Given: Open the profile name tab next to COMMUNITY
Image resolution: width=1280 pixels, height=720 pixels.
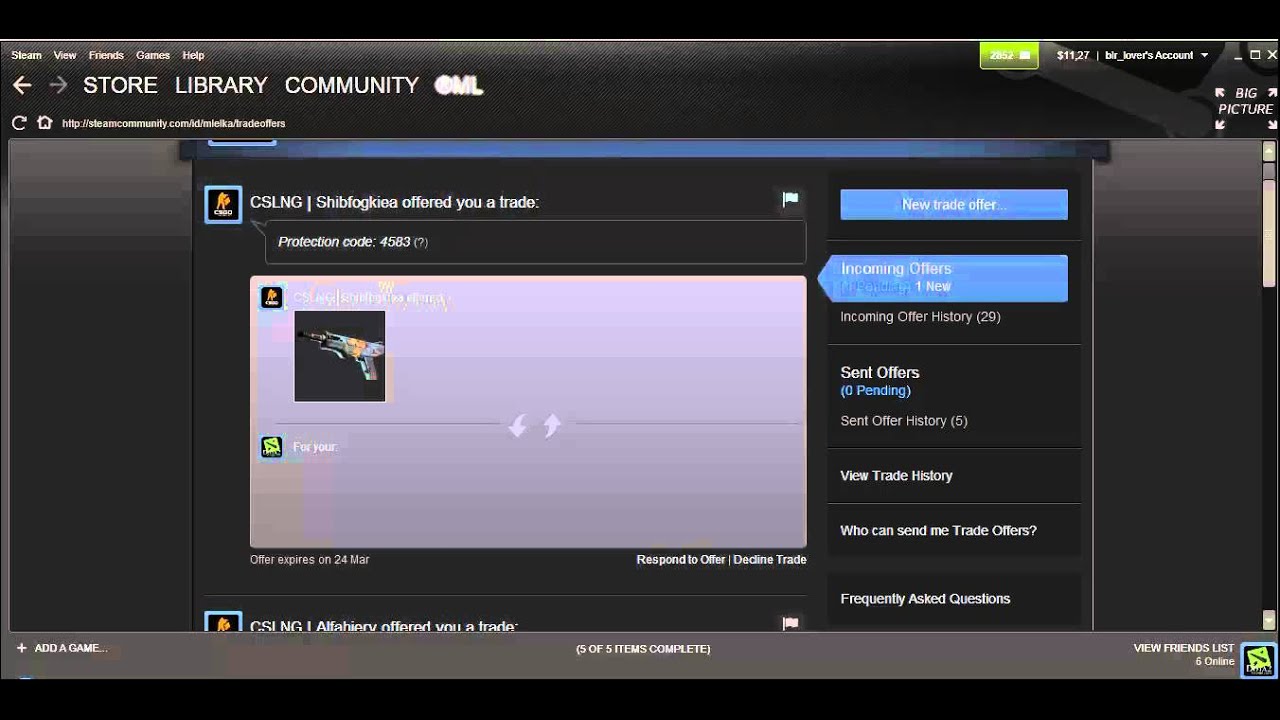Looking at the screenshot, I should point(459,85).
